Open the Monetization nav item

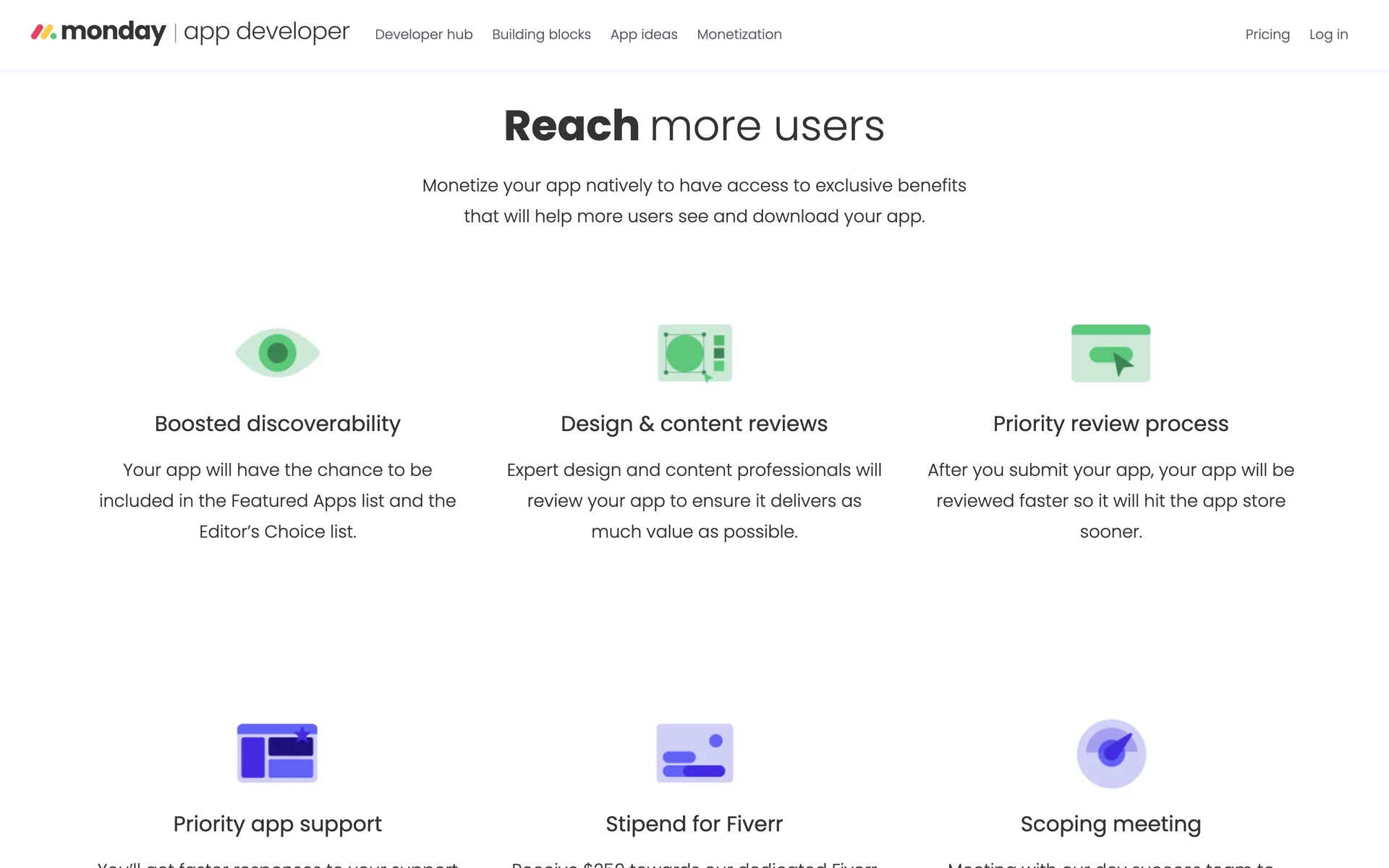pos(739,35)
